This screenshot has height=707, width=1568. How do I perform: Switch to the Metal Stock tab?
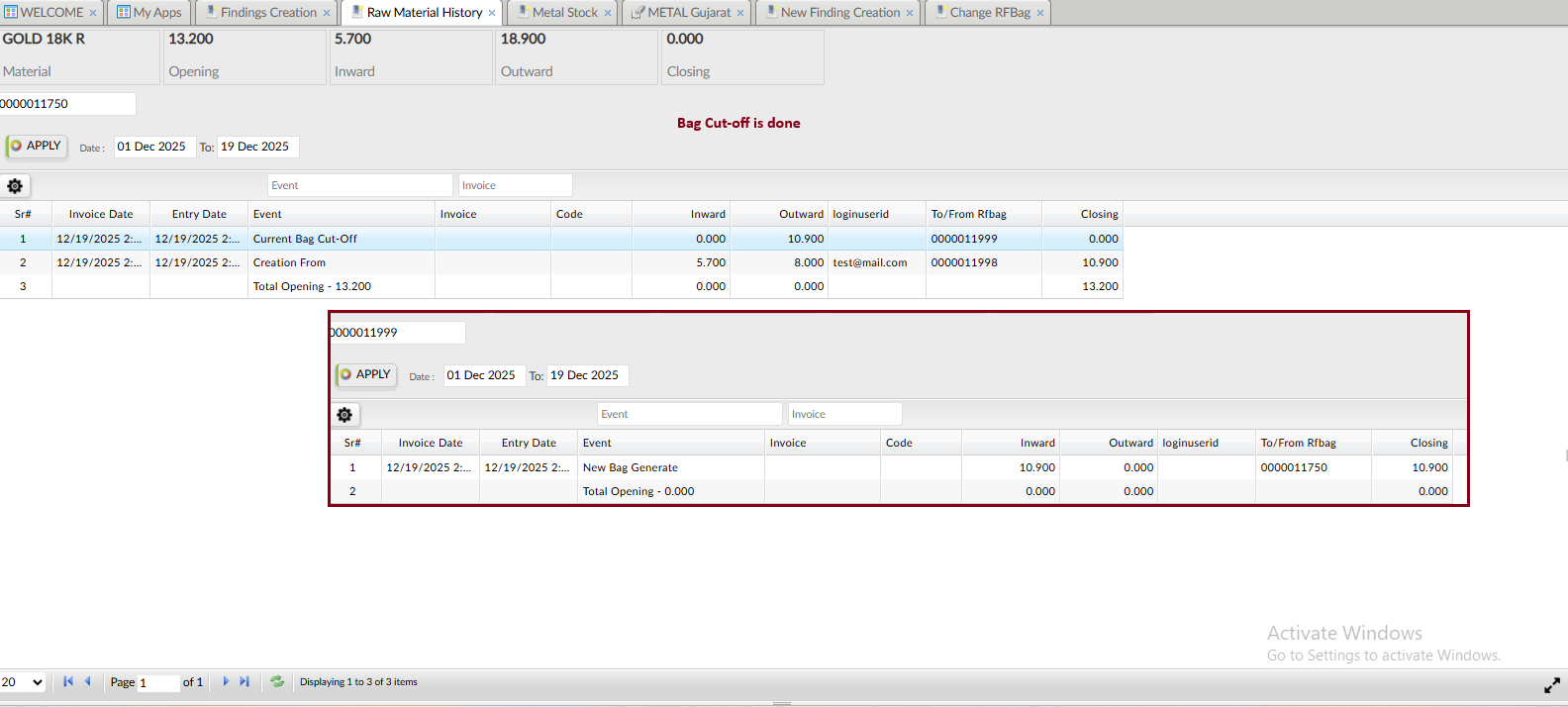tap(564, 13)
